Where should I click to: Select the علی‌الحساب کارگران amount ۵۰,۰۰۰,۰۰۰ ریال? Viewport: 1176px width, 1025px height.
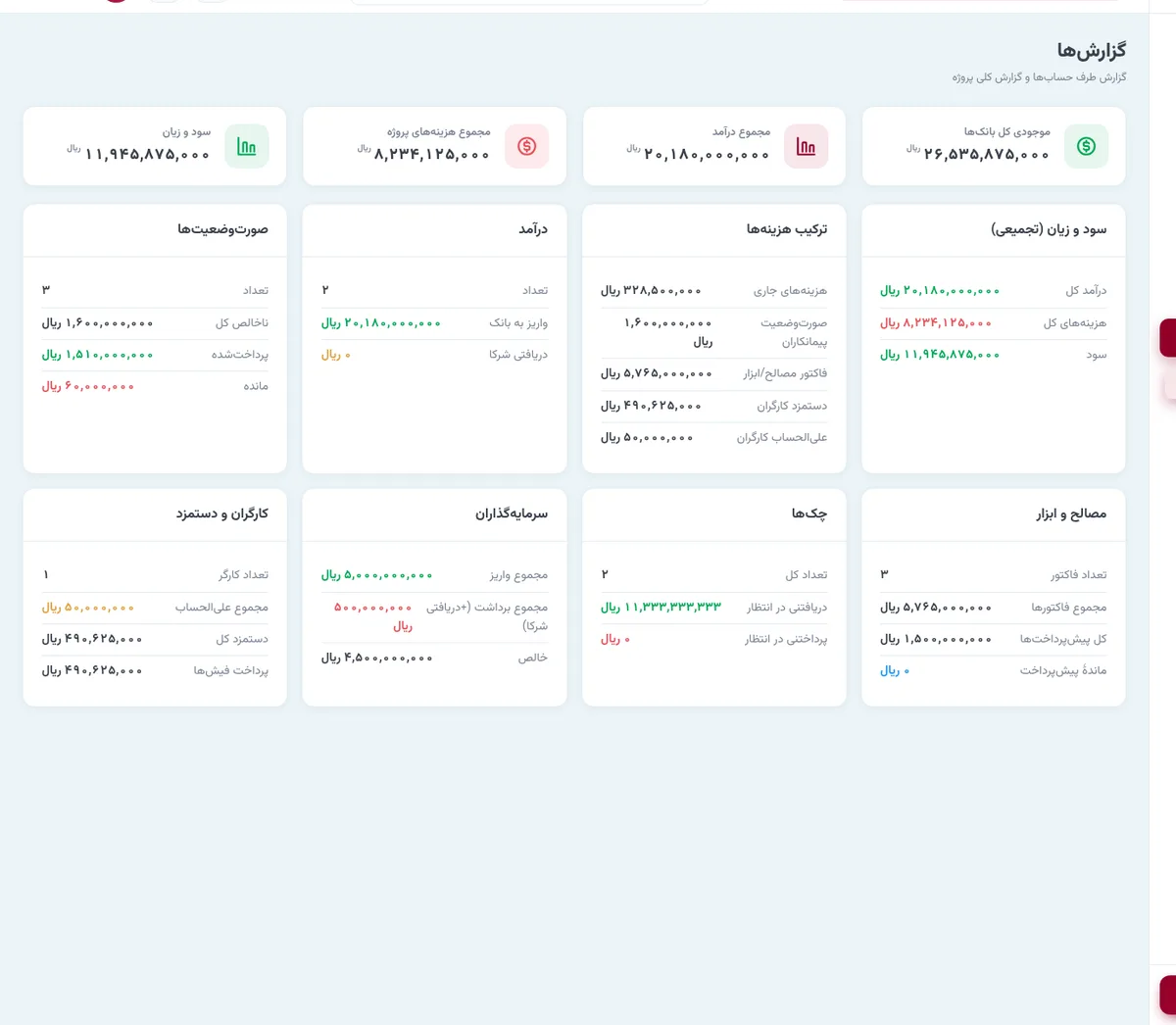647,437
